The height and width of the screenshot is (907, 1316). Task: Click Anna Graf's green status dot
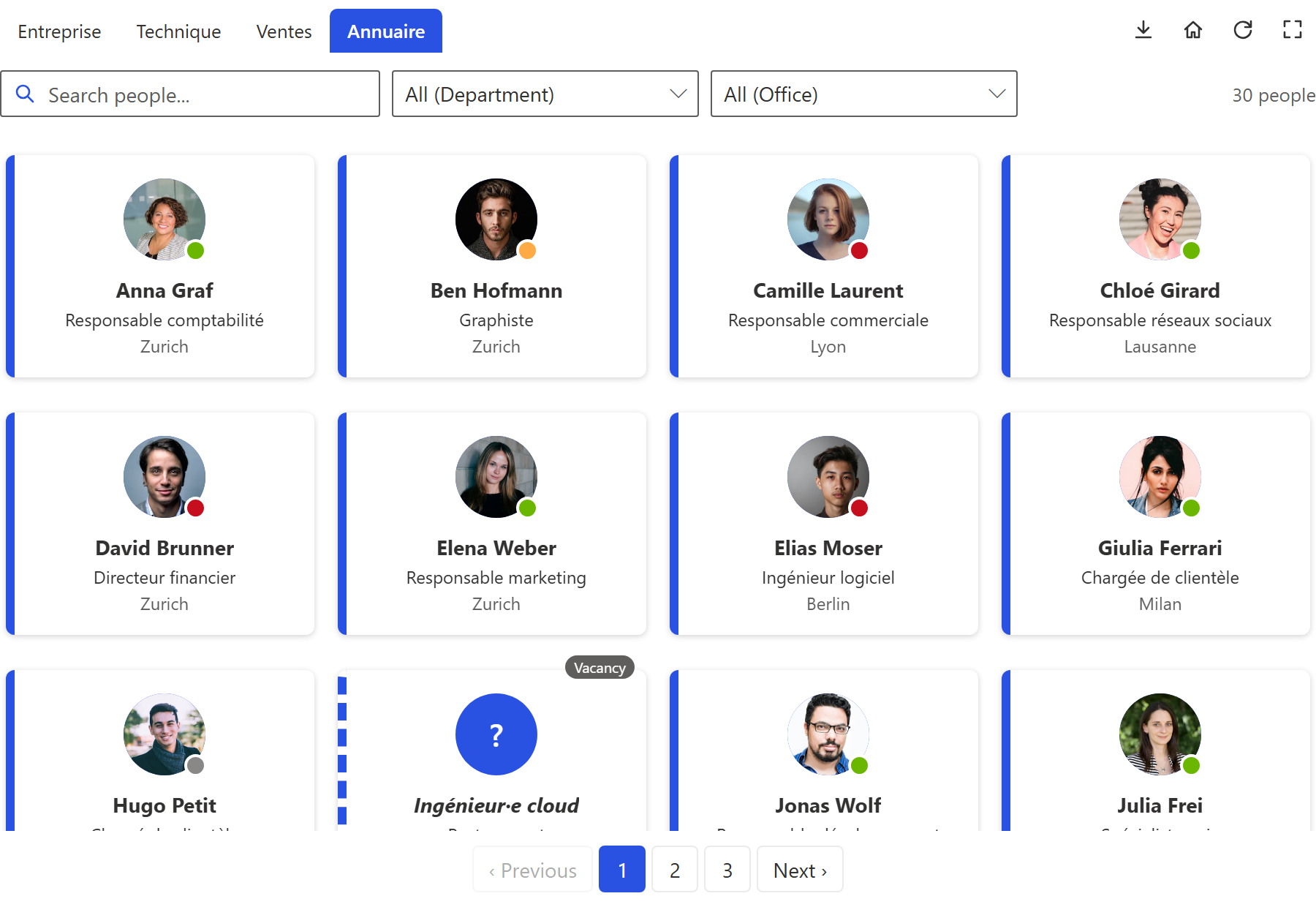click(195, 251)
